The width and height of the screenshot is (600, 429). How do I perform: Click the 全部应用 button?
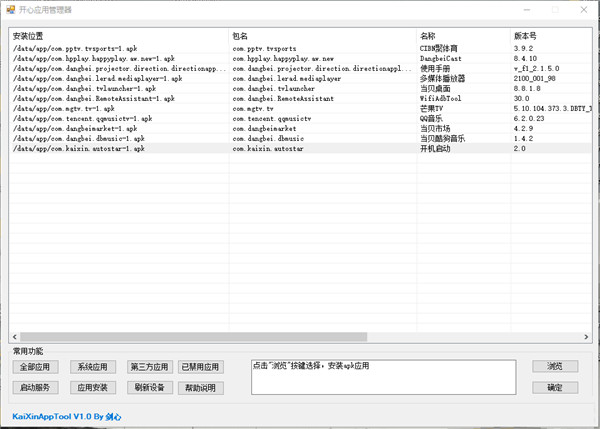[36, 367]
